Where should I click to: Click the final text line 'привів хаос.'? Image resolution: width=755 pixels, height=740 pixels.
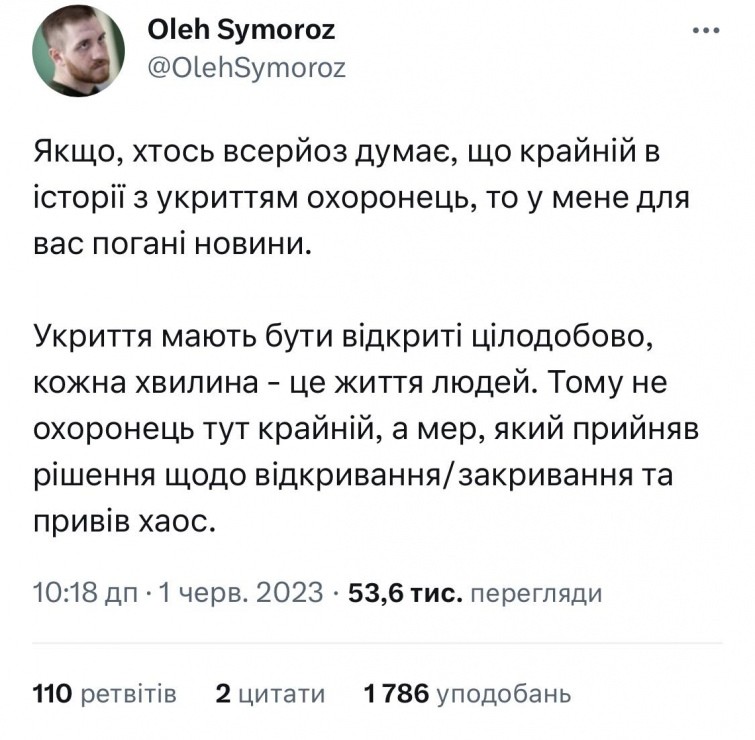pos(125,519)
